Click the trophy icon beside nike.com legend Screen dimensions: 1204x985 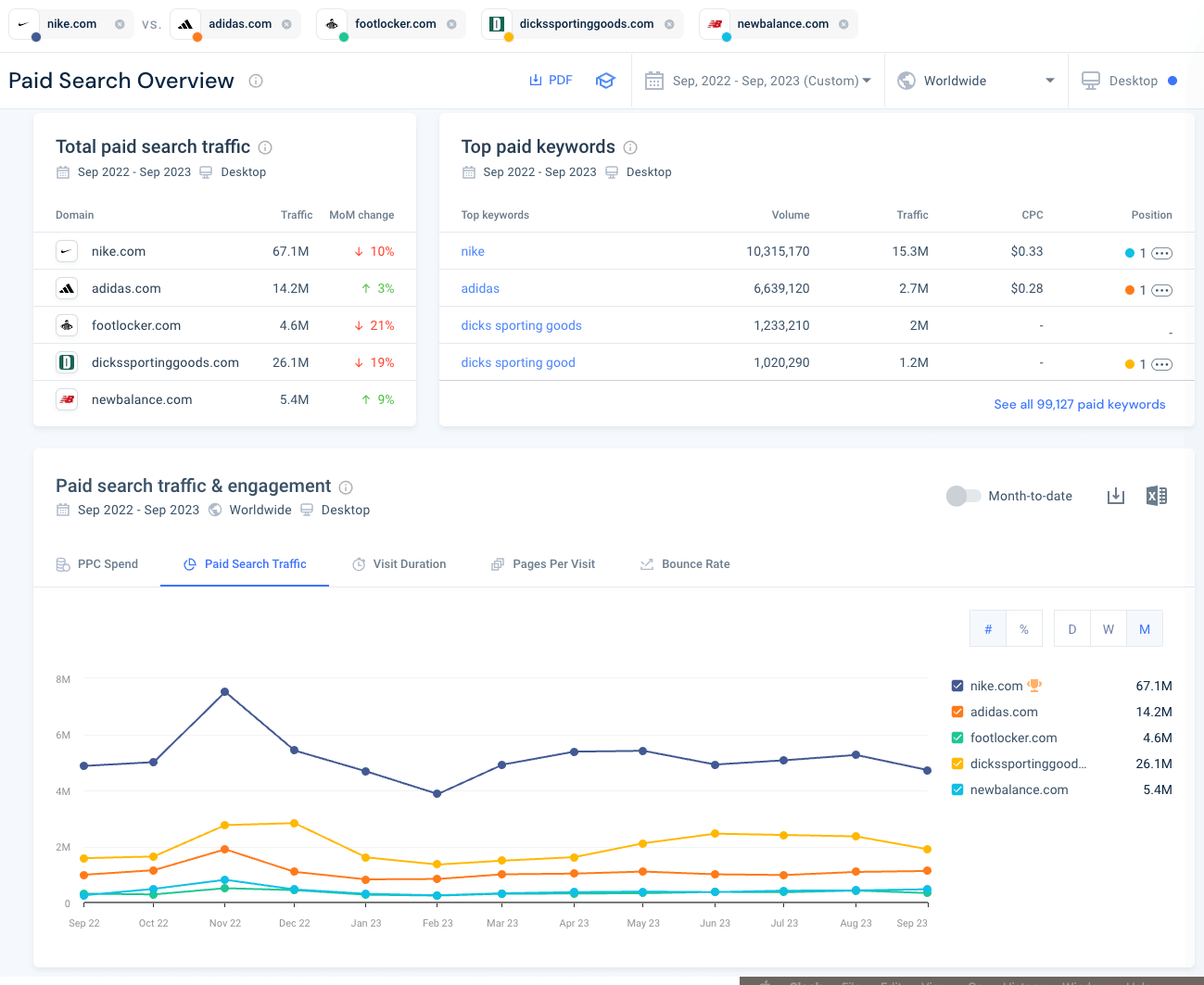pos(1034,686)
